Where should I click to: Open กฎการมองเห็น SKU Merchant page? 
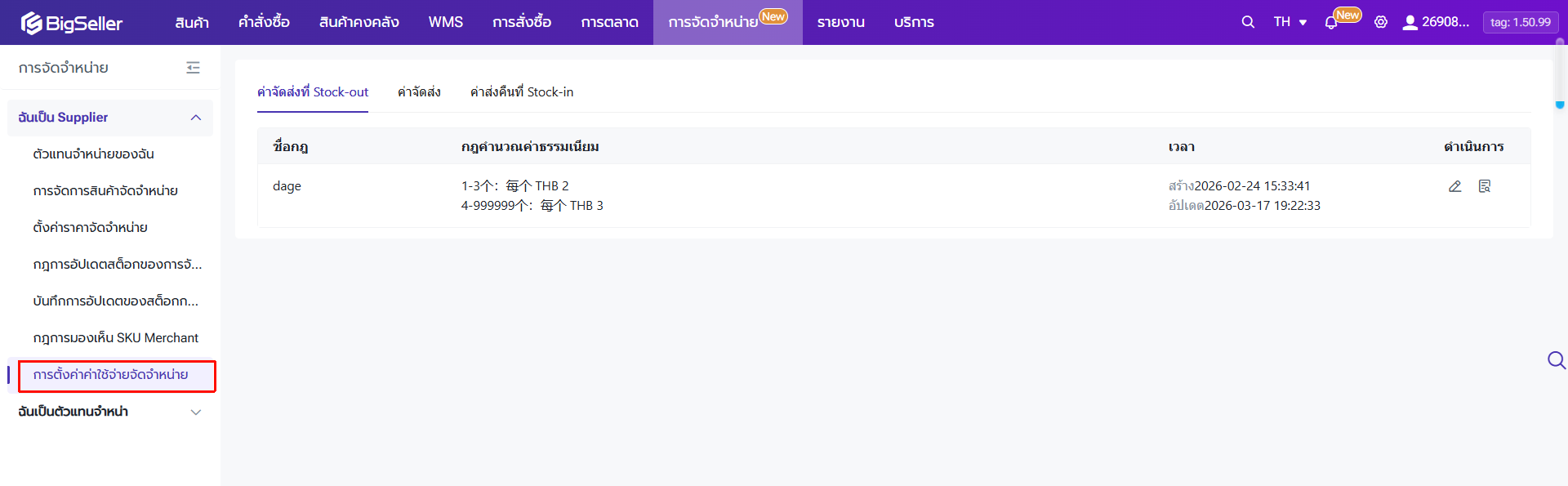pos(115,338)
